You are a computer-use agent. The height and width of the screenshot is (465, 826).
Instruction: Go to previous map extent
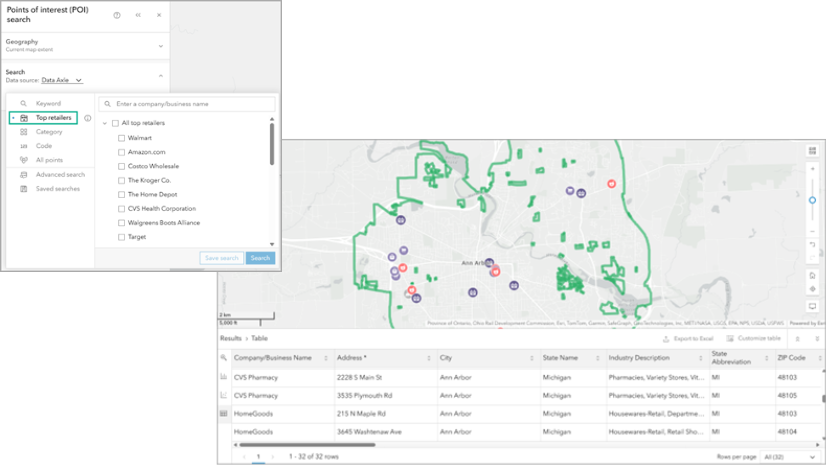coord(812,245)
